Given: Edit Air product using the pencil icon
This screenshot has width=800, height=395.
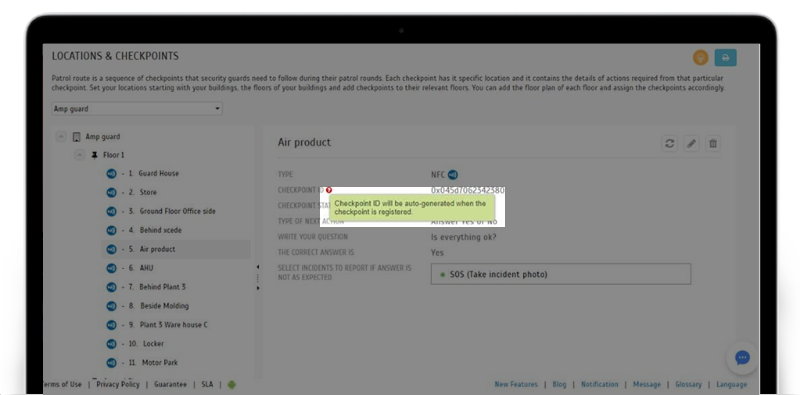Looking at the screenshot, I should pyautogui.click(x=691, y=143).
